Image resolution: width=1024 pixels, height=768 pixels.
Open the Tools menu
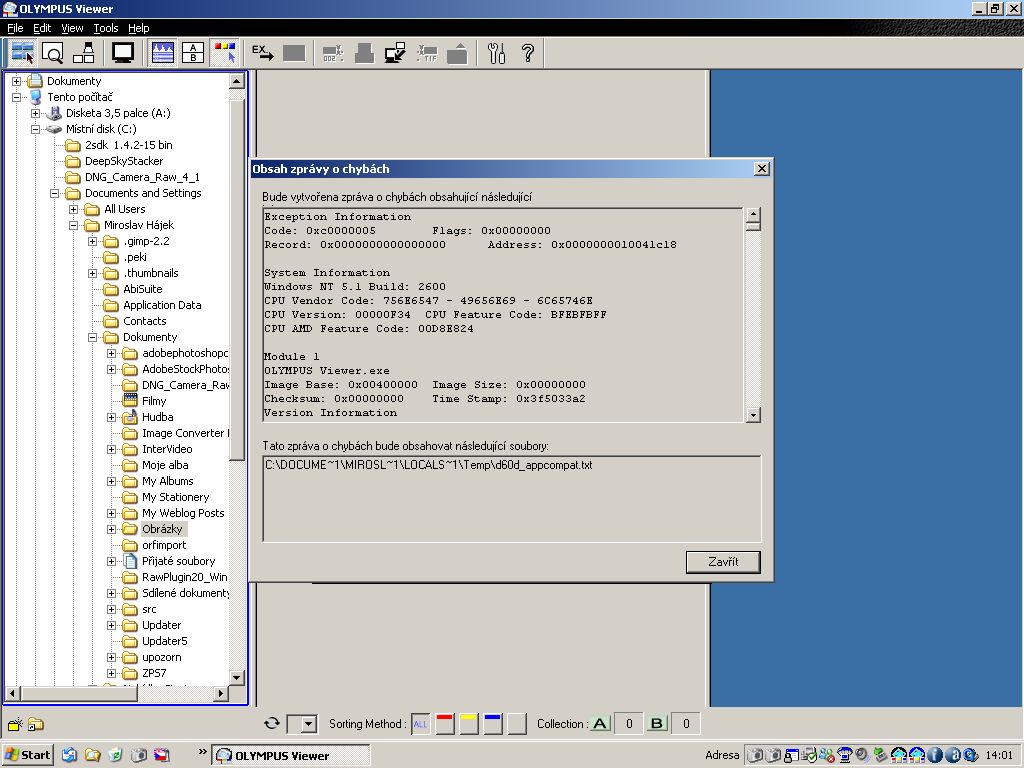(105, 28)
